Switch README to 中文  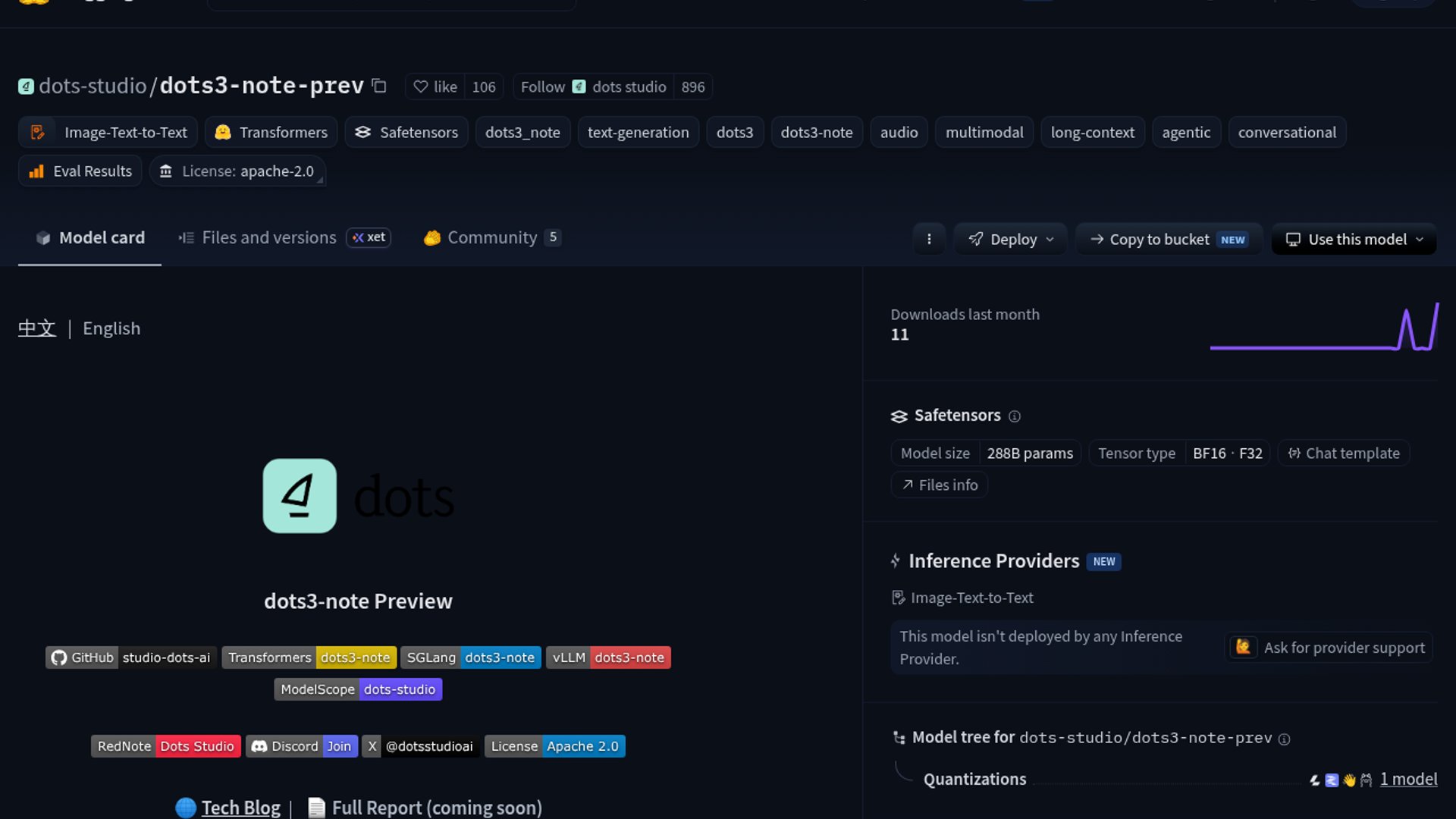(37, 328)
